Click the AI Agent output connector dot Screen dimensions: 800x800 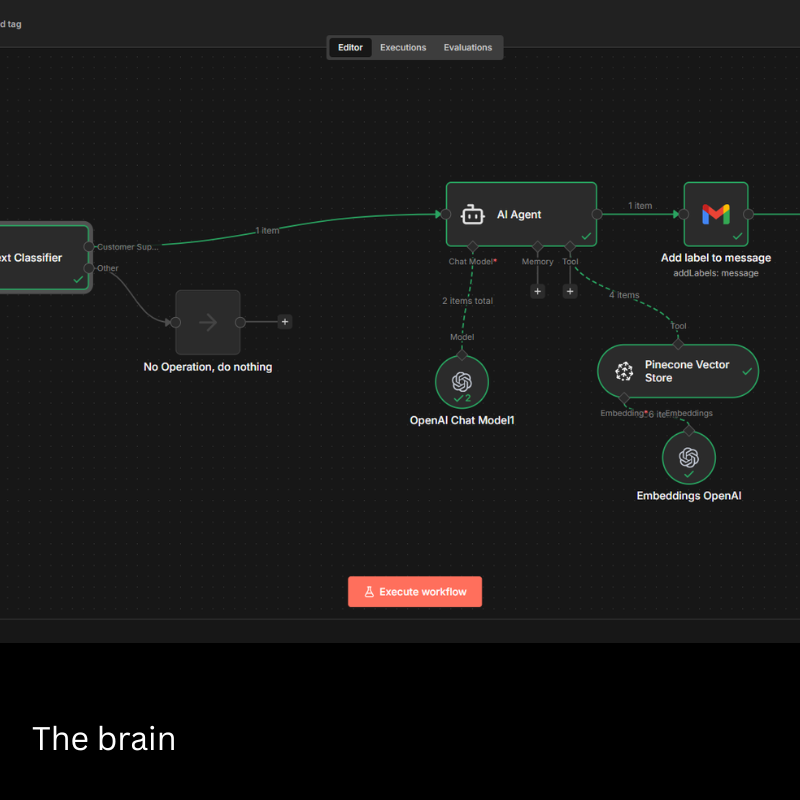coord(597,214)
